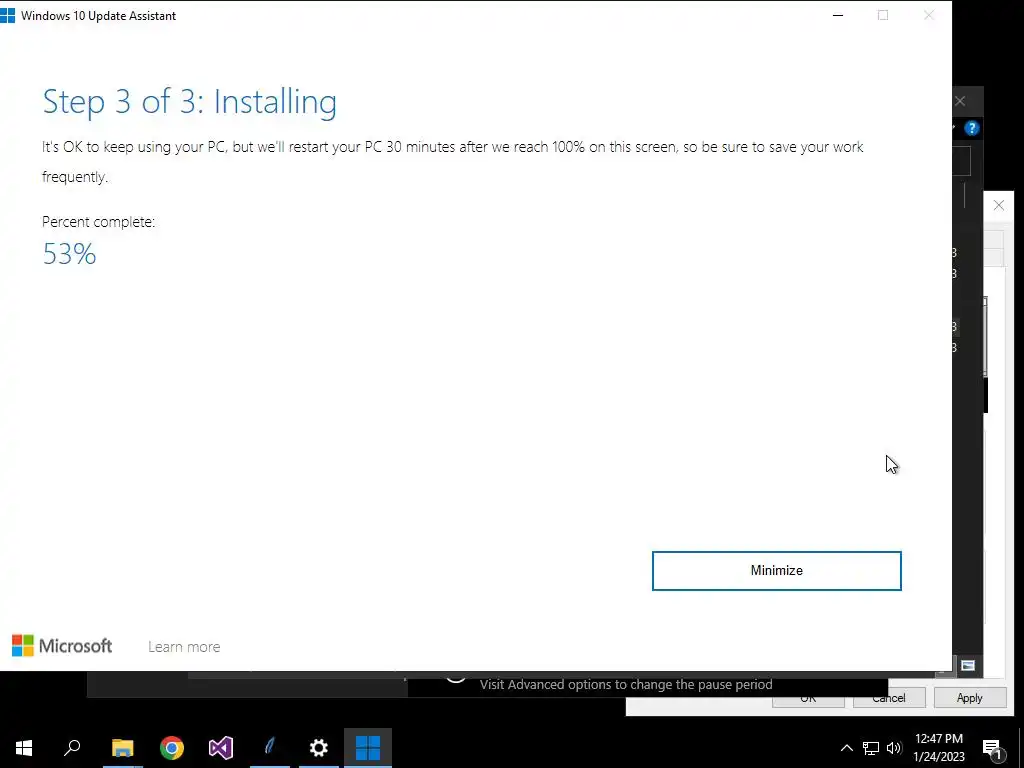Click the scrollbar in the background dialog
Viewport: 1024px width, 768px height.
985,336
